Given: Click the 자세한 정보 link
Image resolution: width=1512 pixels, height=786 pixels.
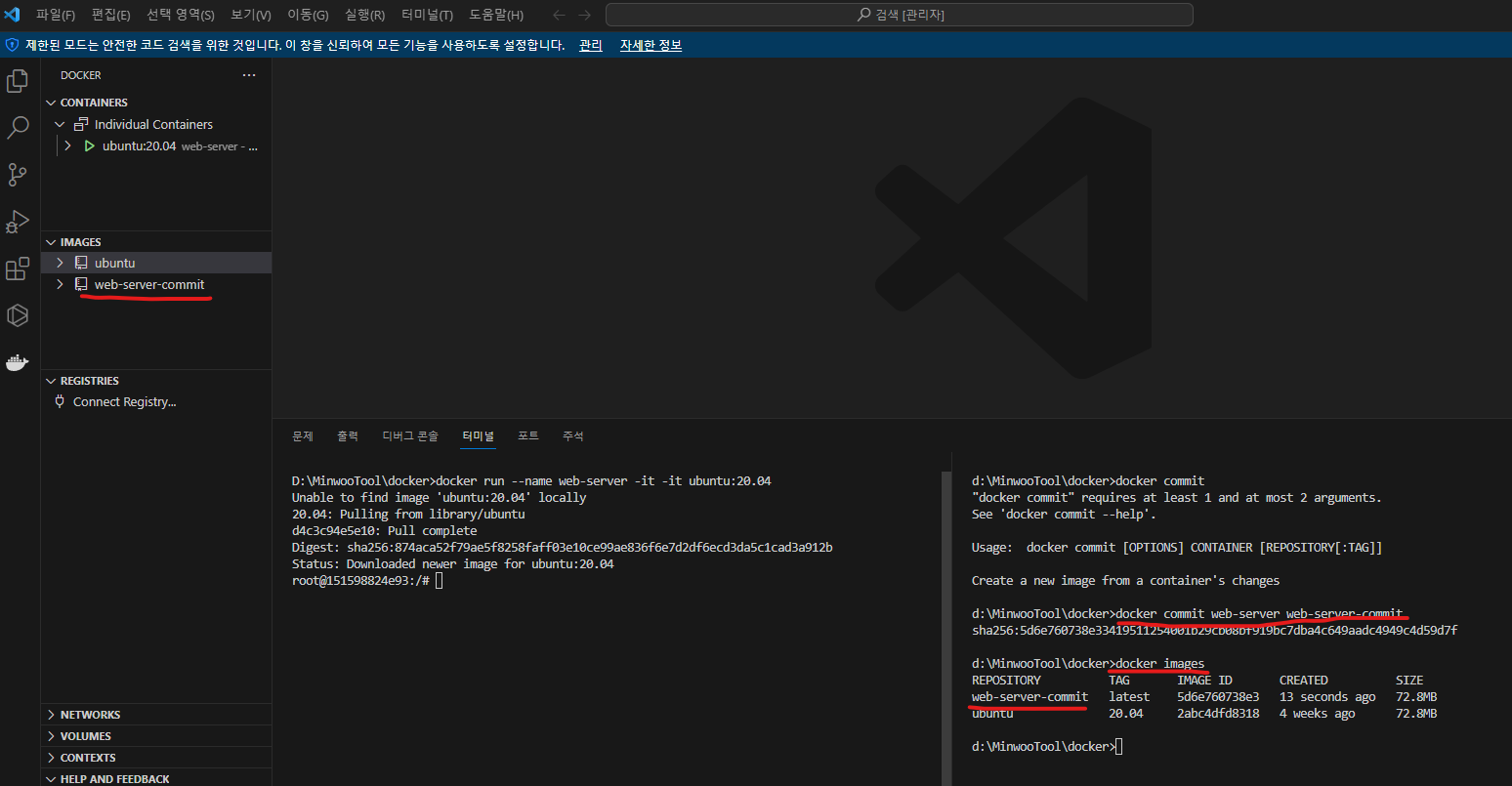Looking at the screenshot, I should tap(651, 45).
